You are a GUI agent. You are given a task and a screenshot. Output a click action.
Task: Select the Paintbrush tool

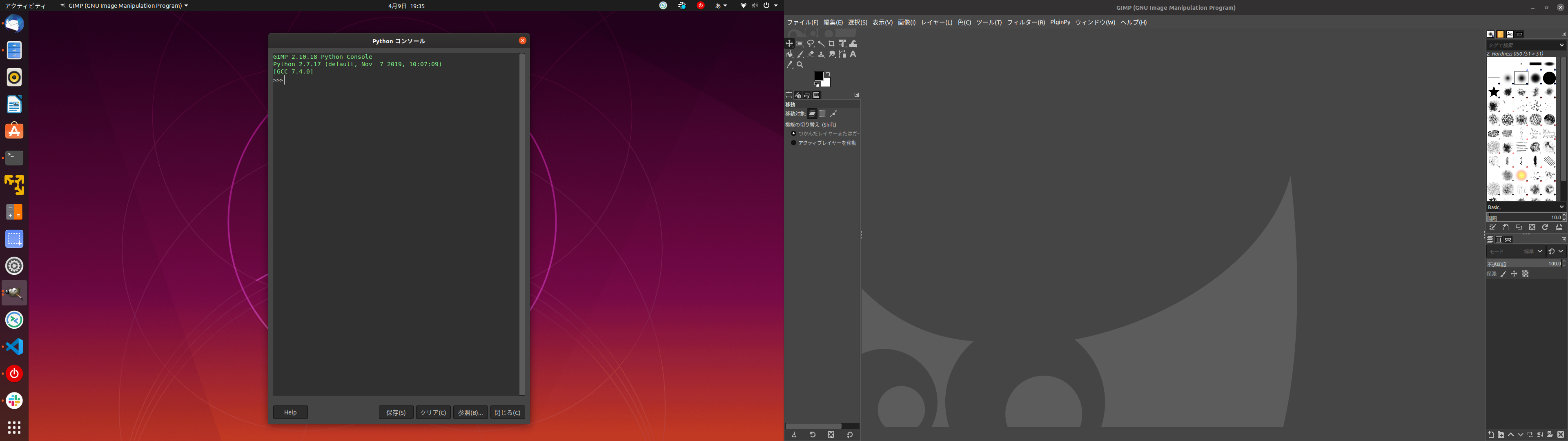point(800,54)
